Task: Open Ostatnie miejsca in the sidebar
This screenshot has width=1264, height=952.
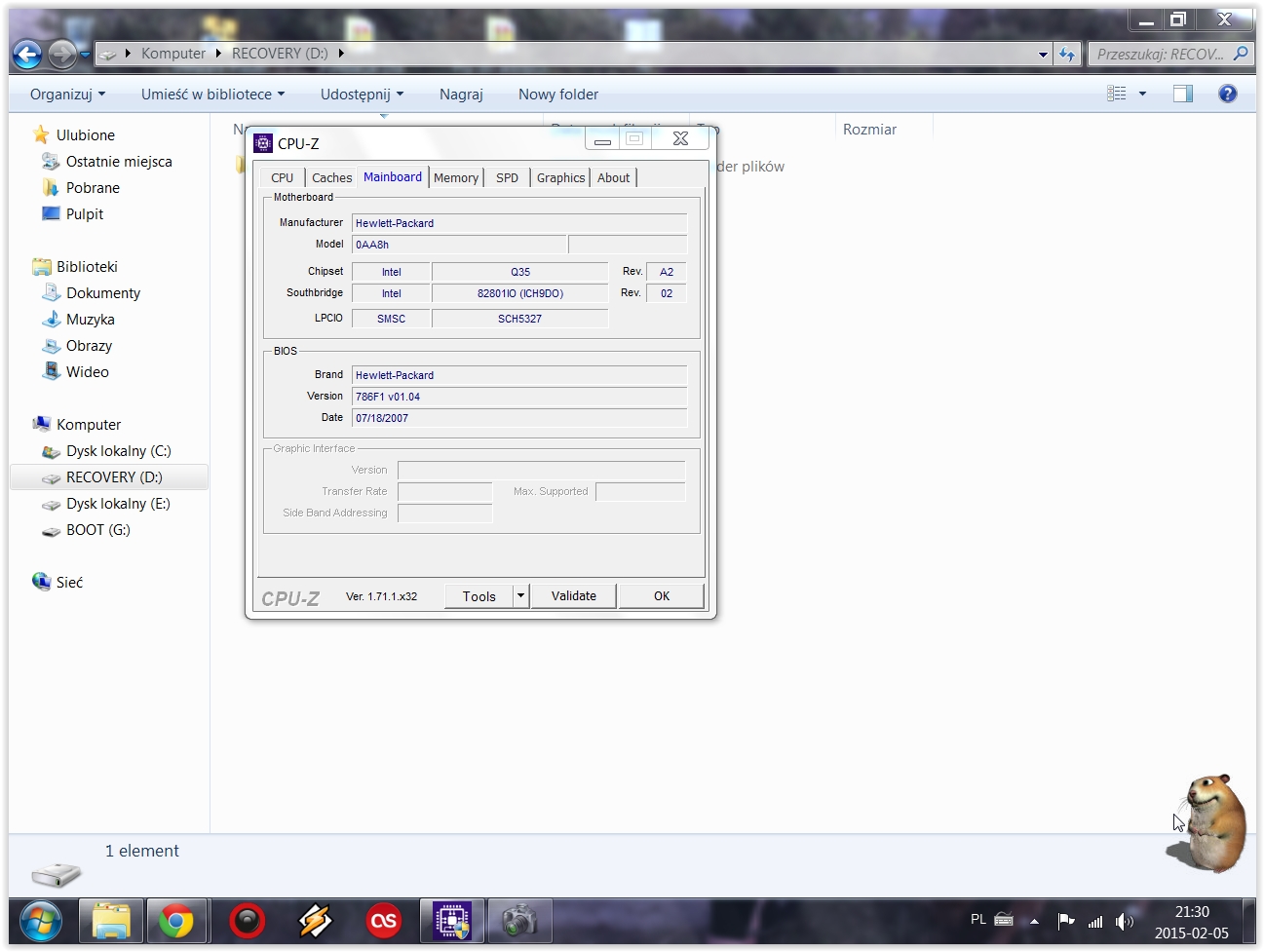Action: click(x=119, y=162)
